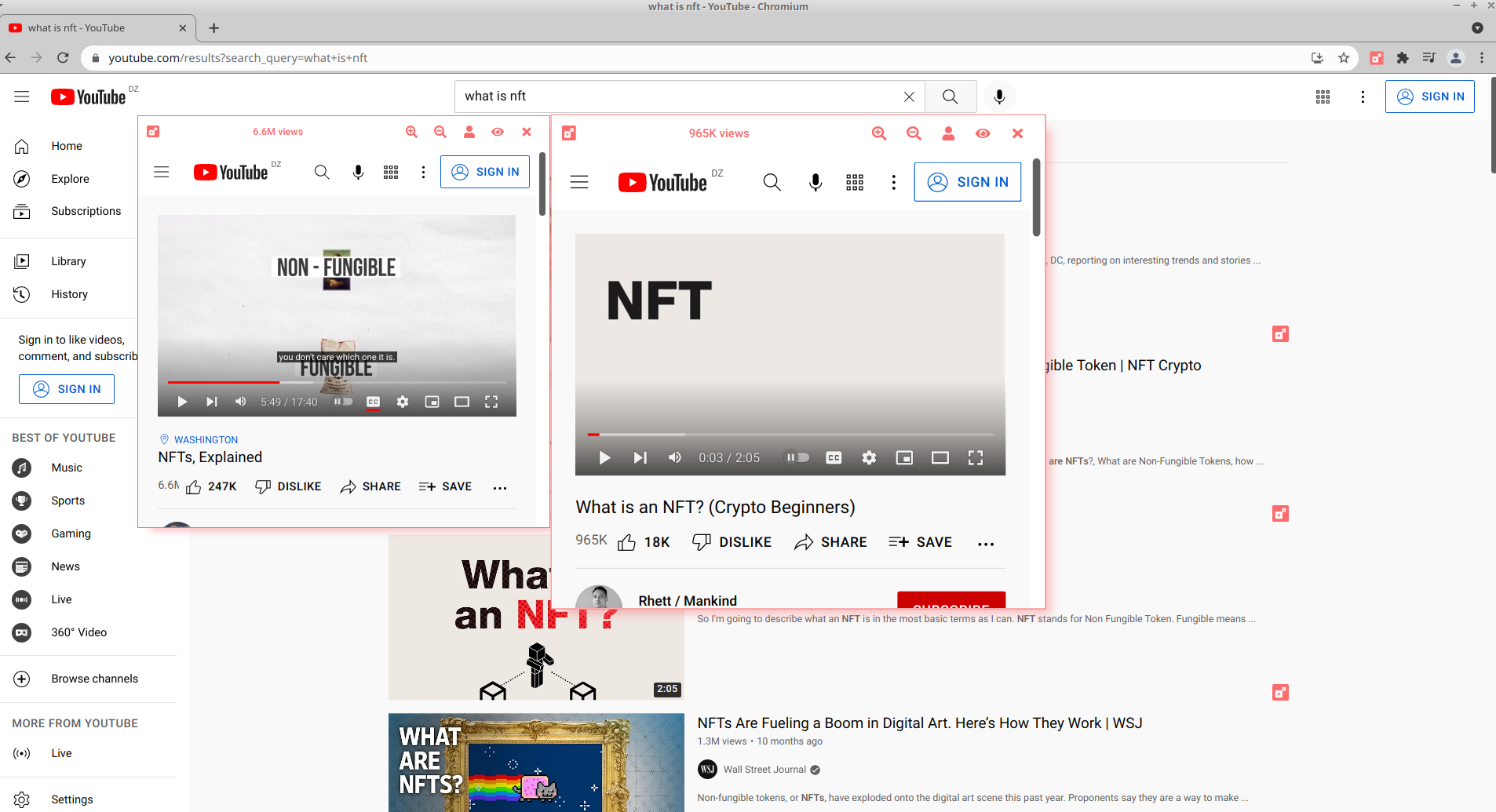This screenshot has height=812, width=1496.
Task: Clear the search query with the X
Action: point(909,96)
